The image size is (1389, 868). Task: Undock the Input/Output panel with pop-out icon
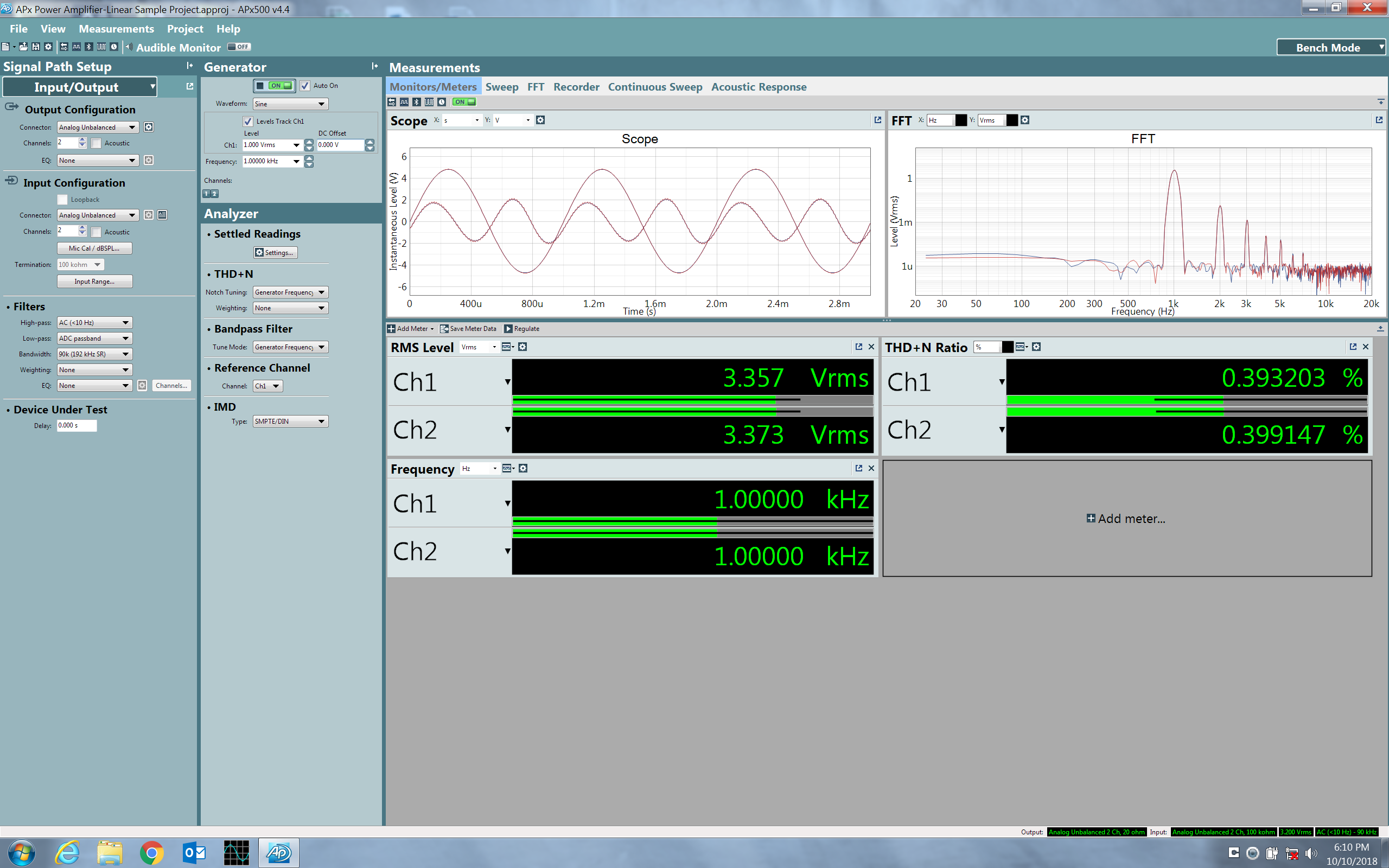[x=189, y=86]
